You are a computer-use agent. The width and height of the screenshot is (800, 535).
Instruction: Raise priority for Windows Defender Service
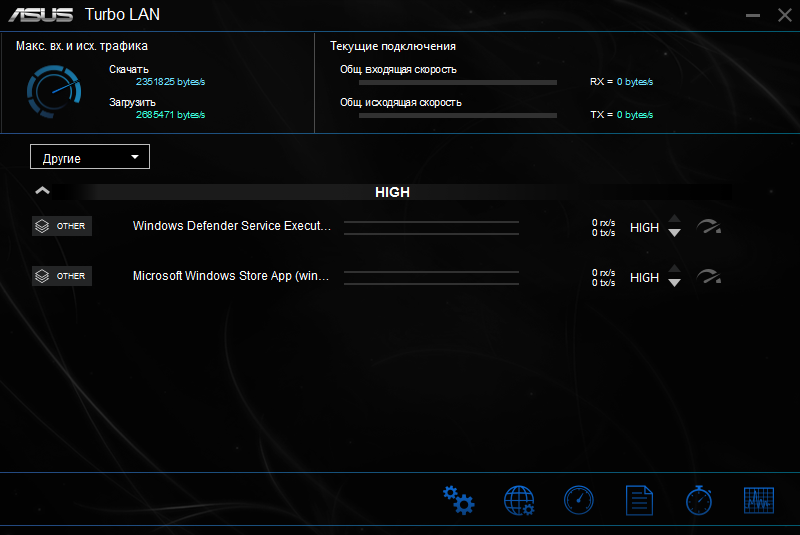pyautogui.click(x=674, y=219)
